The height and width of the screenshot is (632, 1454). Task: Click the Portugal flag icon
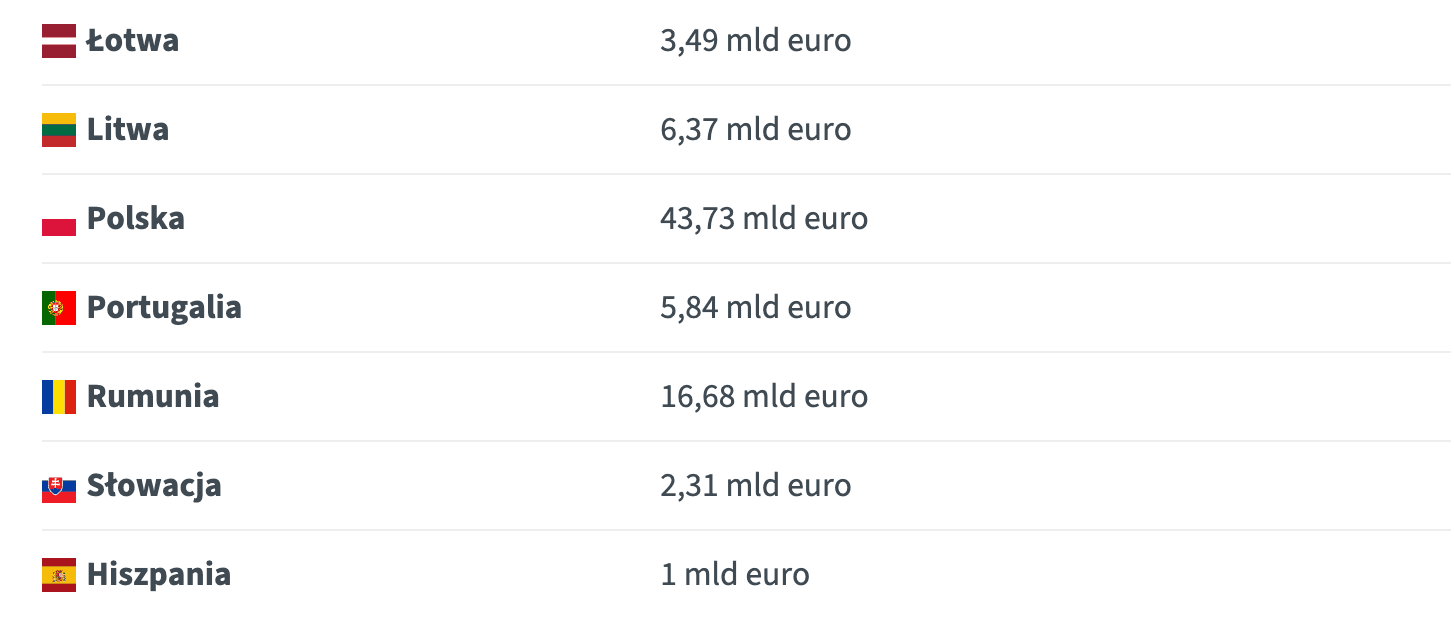[x=59, y=308]
